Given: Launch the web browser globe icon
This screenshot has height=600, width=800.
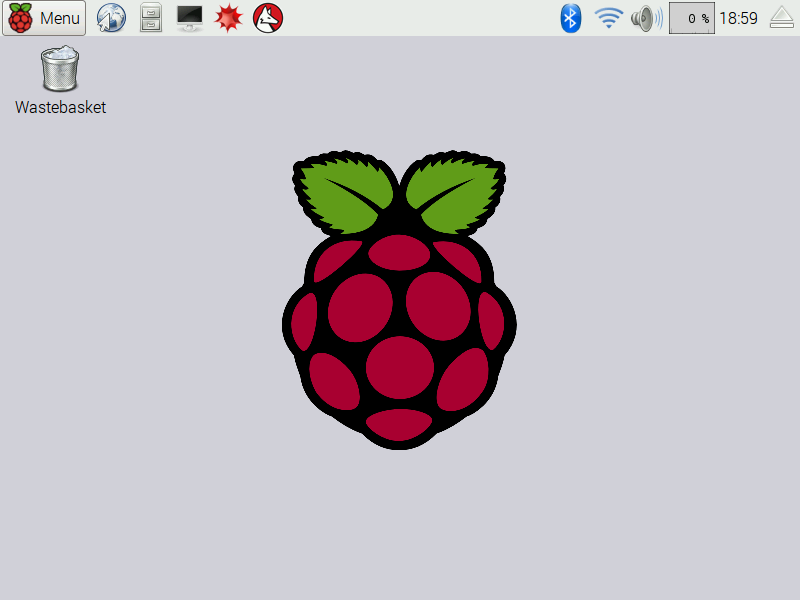Looking at the screenshot, I should (x=111, y=18).
